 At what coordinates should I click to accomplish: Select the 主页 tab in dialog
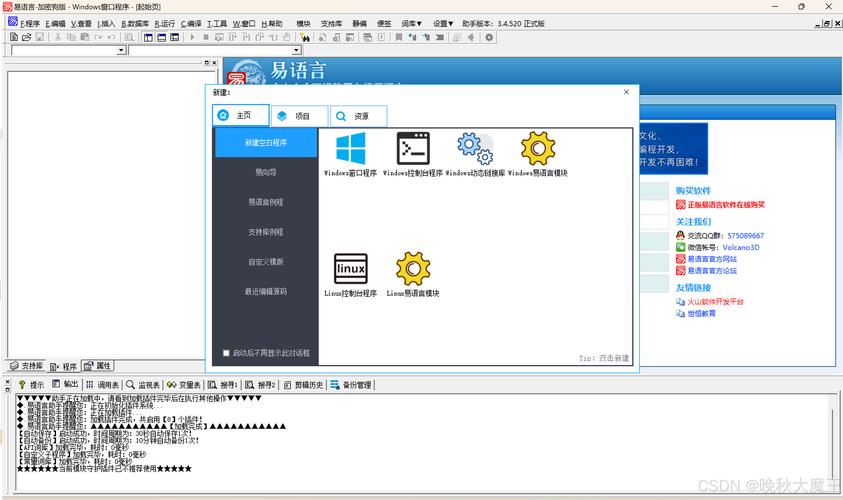click(241, 115)
